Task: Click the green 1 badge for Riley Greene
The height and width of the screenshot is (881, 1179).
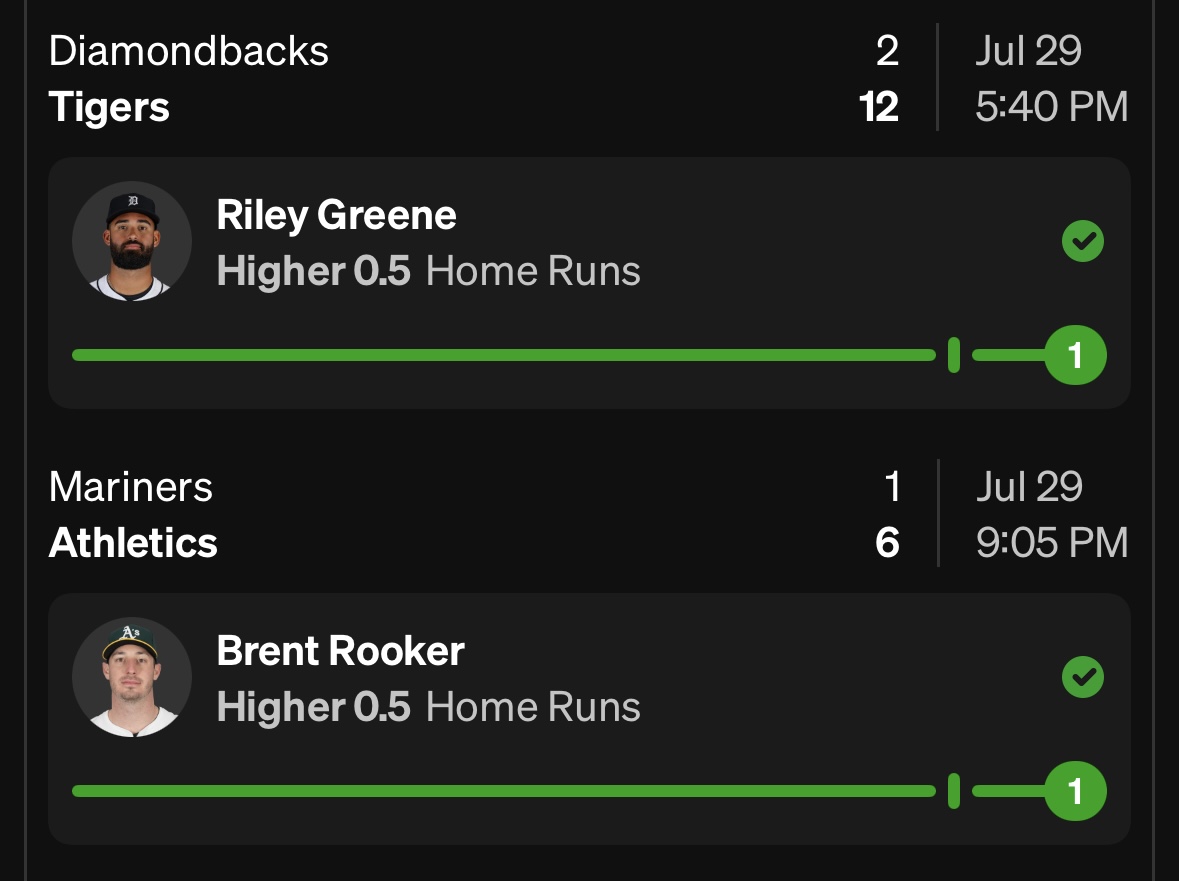Action: click(1075, 355)
